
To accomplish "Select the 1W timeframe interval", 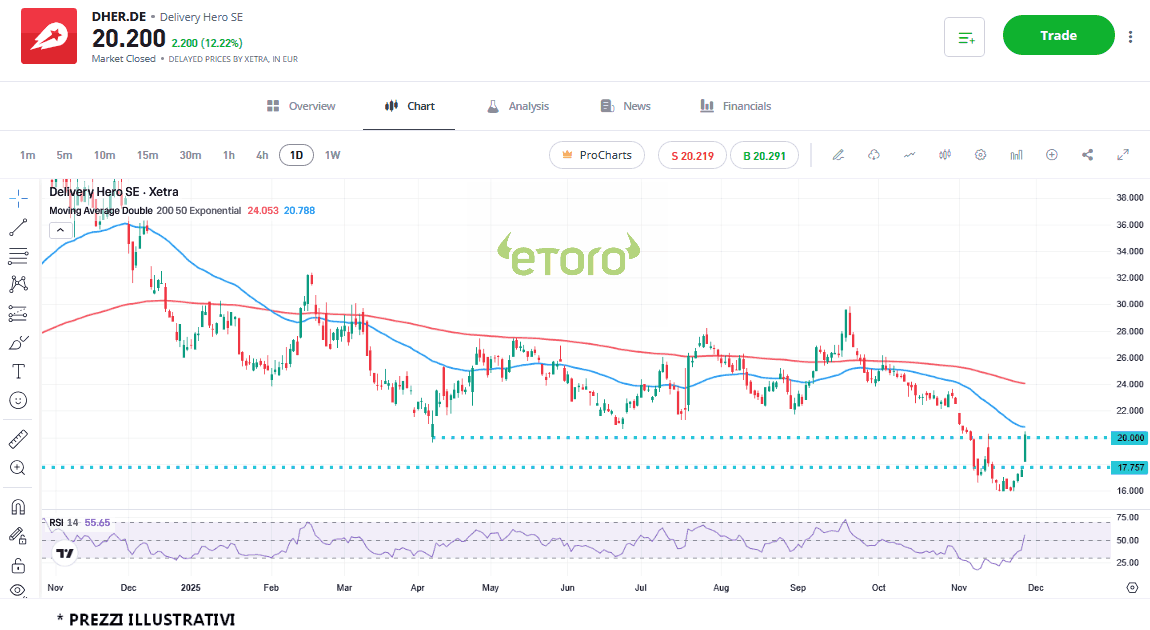I will coord(332,155).
